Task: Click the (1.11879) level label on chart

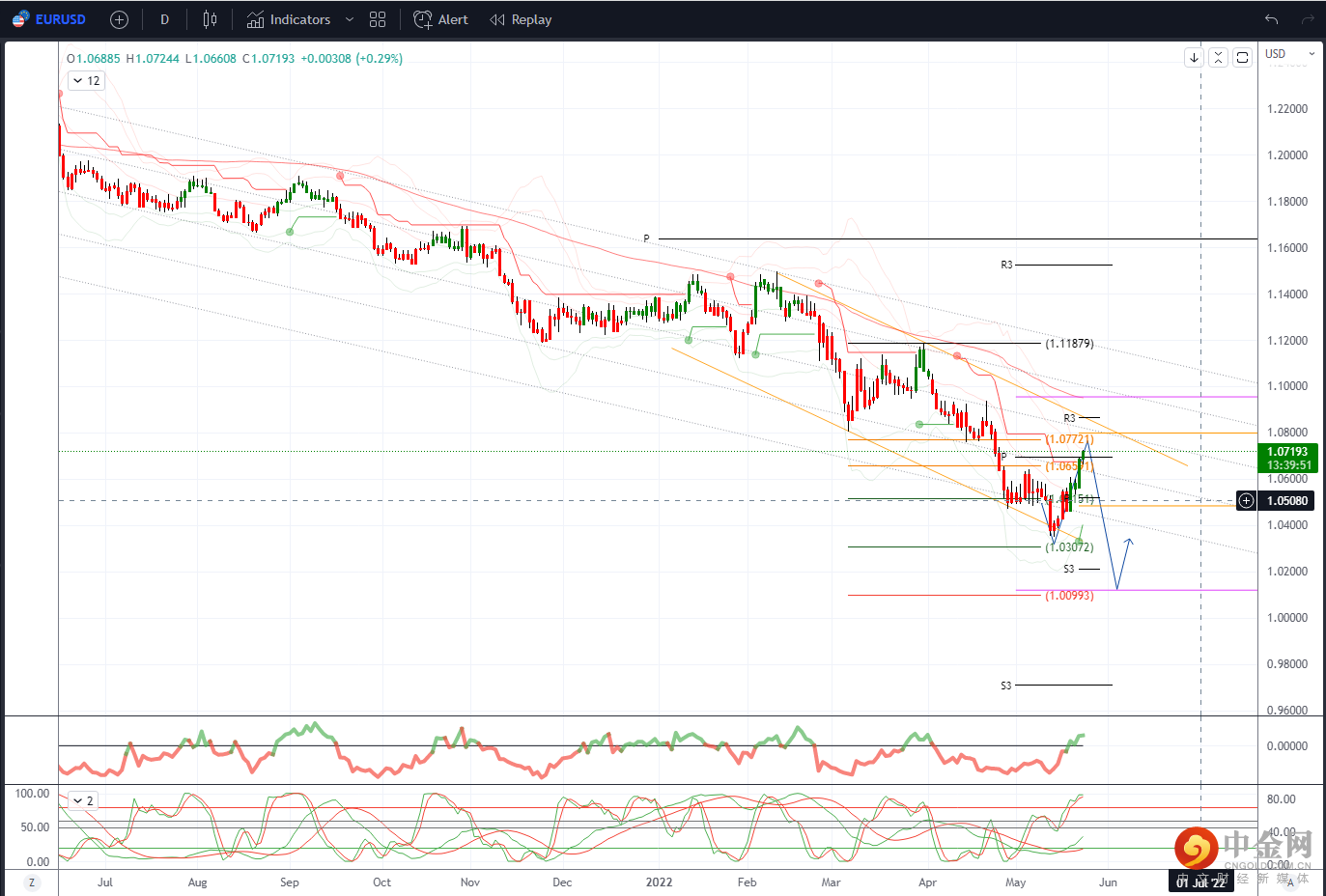Action: click(1069, 343)
